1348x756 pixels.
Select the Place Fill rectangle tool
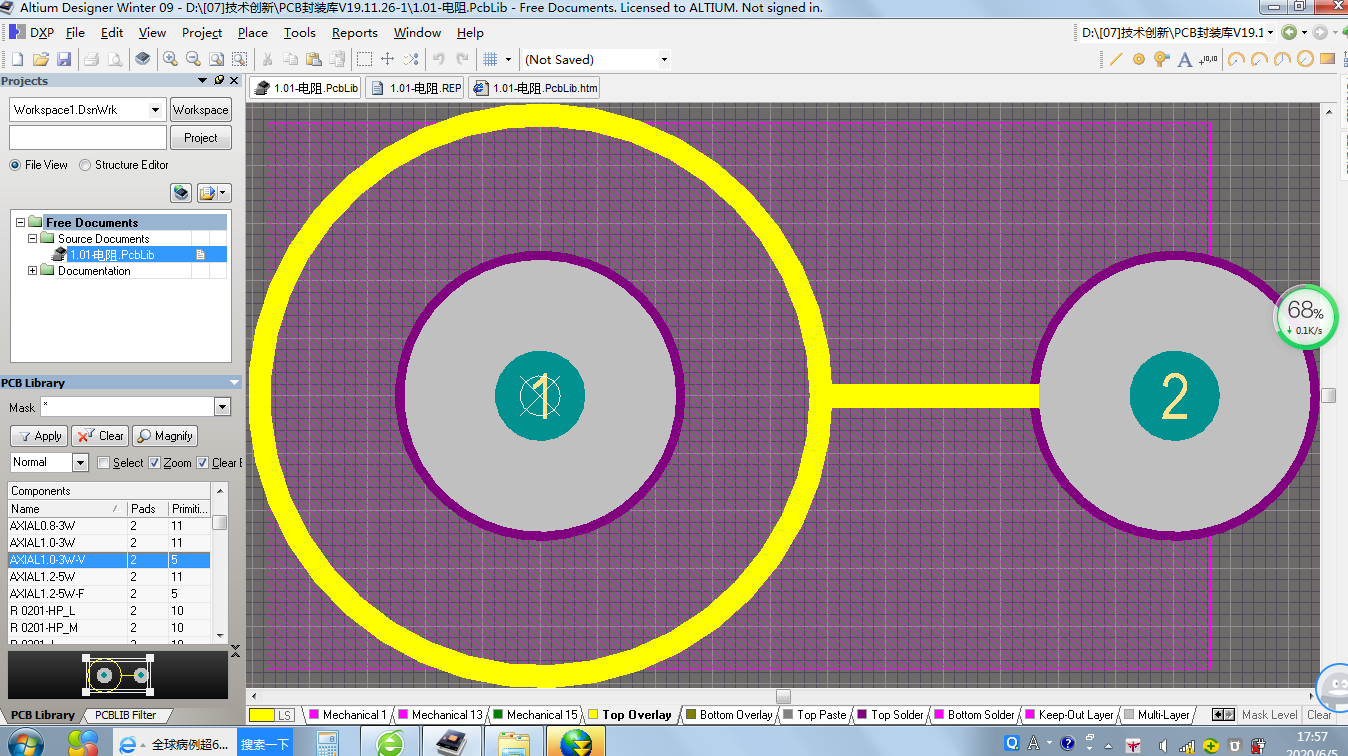pyautogui.click(x=1328, y=60)
